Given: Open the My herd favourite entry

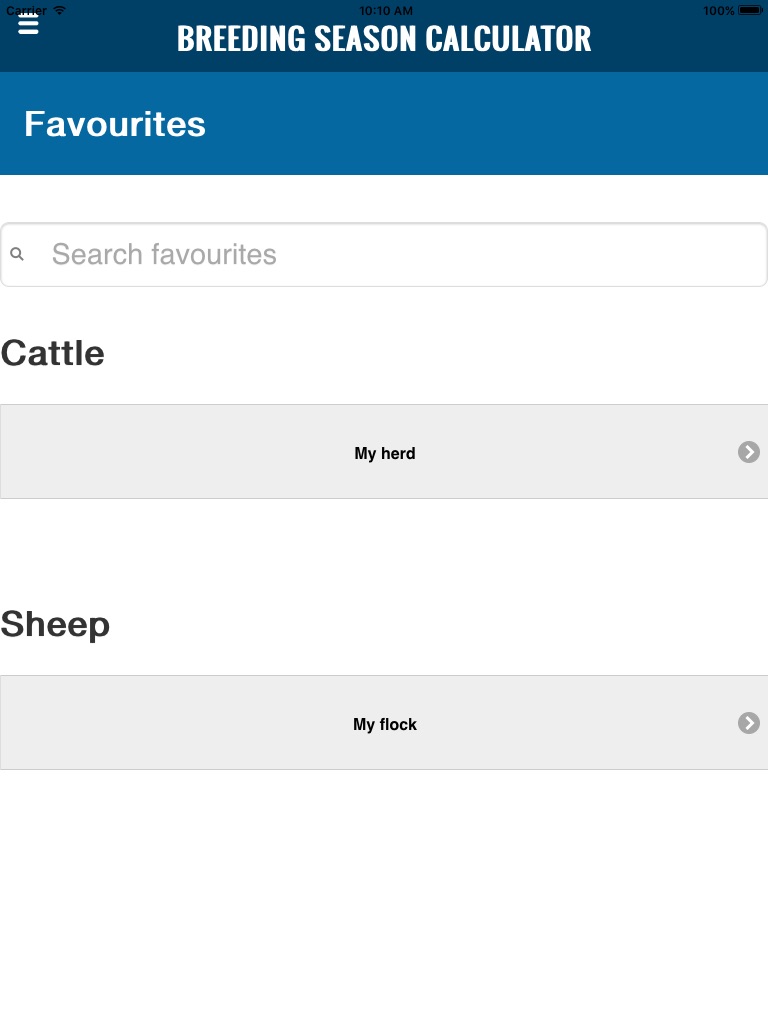Looking at the screenshot, I should point(384,453).
